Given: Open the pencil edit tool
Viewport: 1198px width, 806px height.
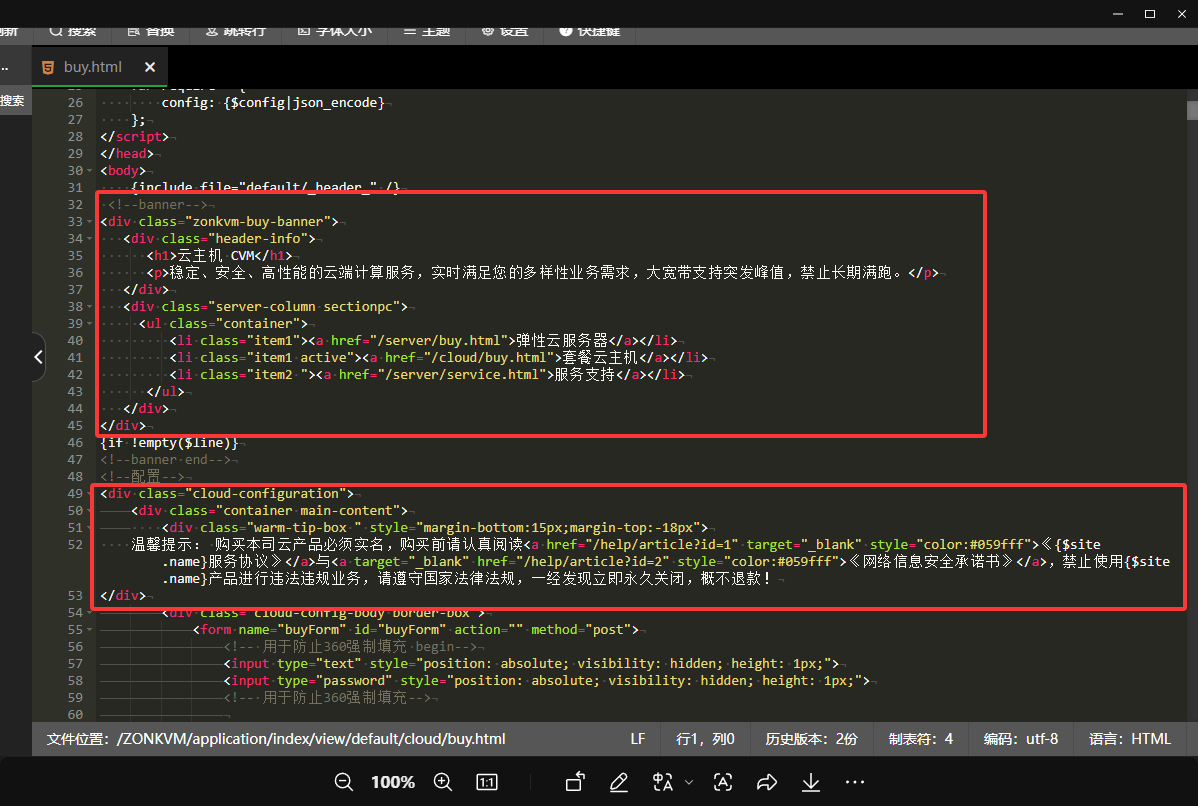Looking at the screenshot, I should (619, 782).
